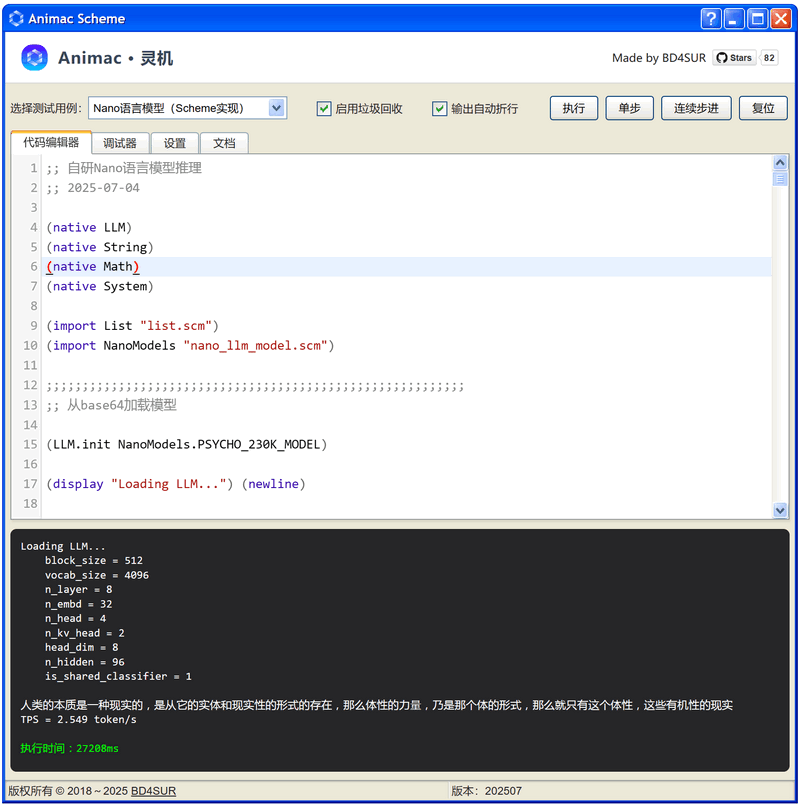The image size is (800, 806).
Task: Click the Animac logo icon in header
Action: point(34,58)
